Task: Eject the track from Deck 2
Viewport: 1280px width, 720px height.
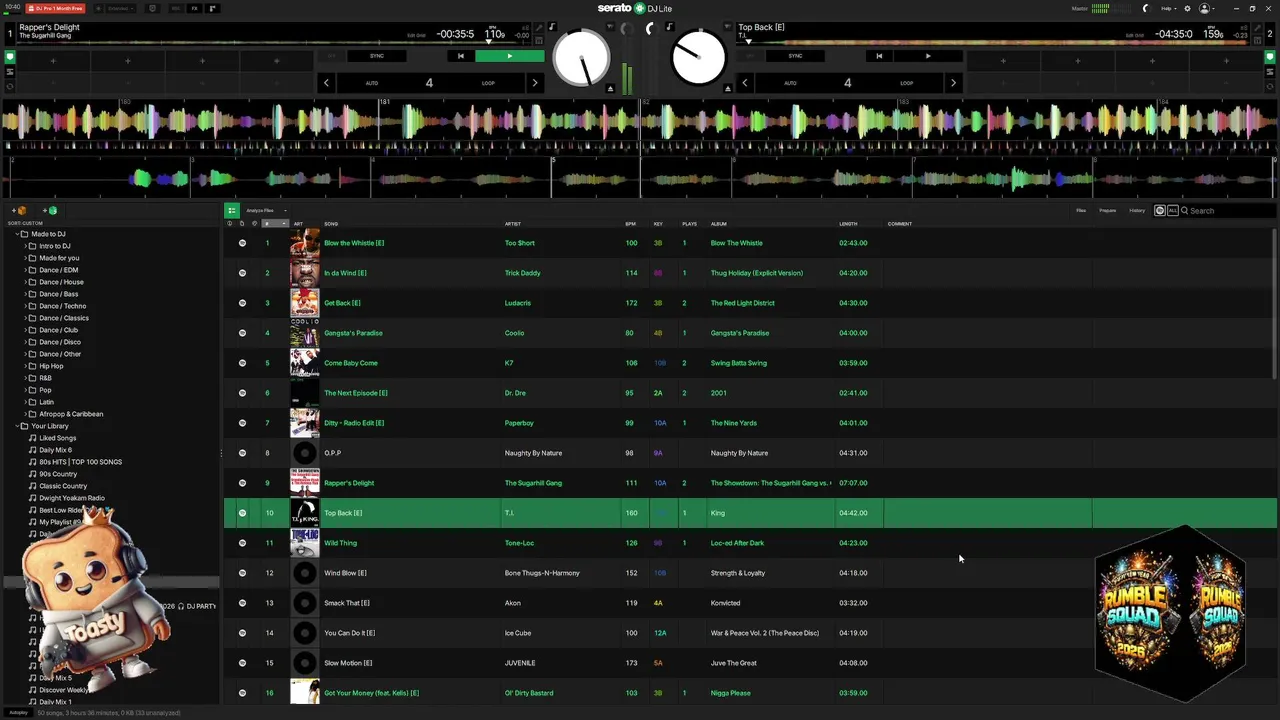Action: [728, 88]
